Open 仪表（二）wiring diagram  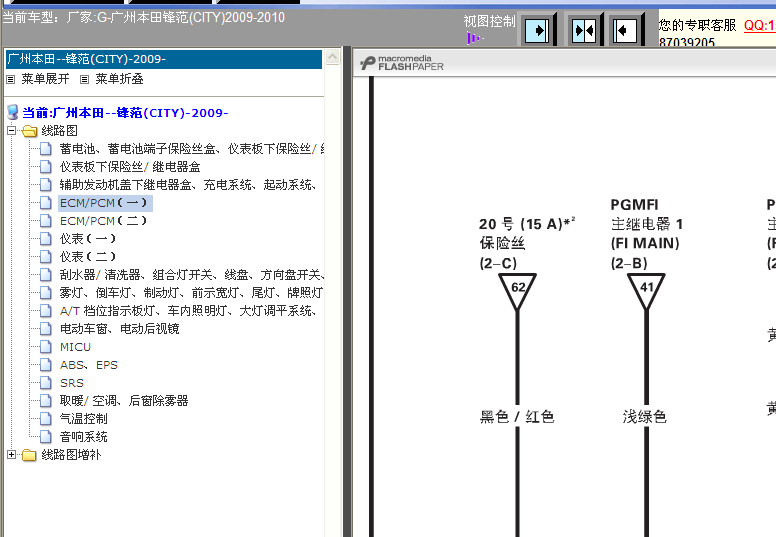tap(88, 257)
